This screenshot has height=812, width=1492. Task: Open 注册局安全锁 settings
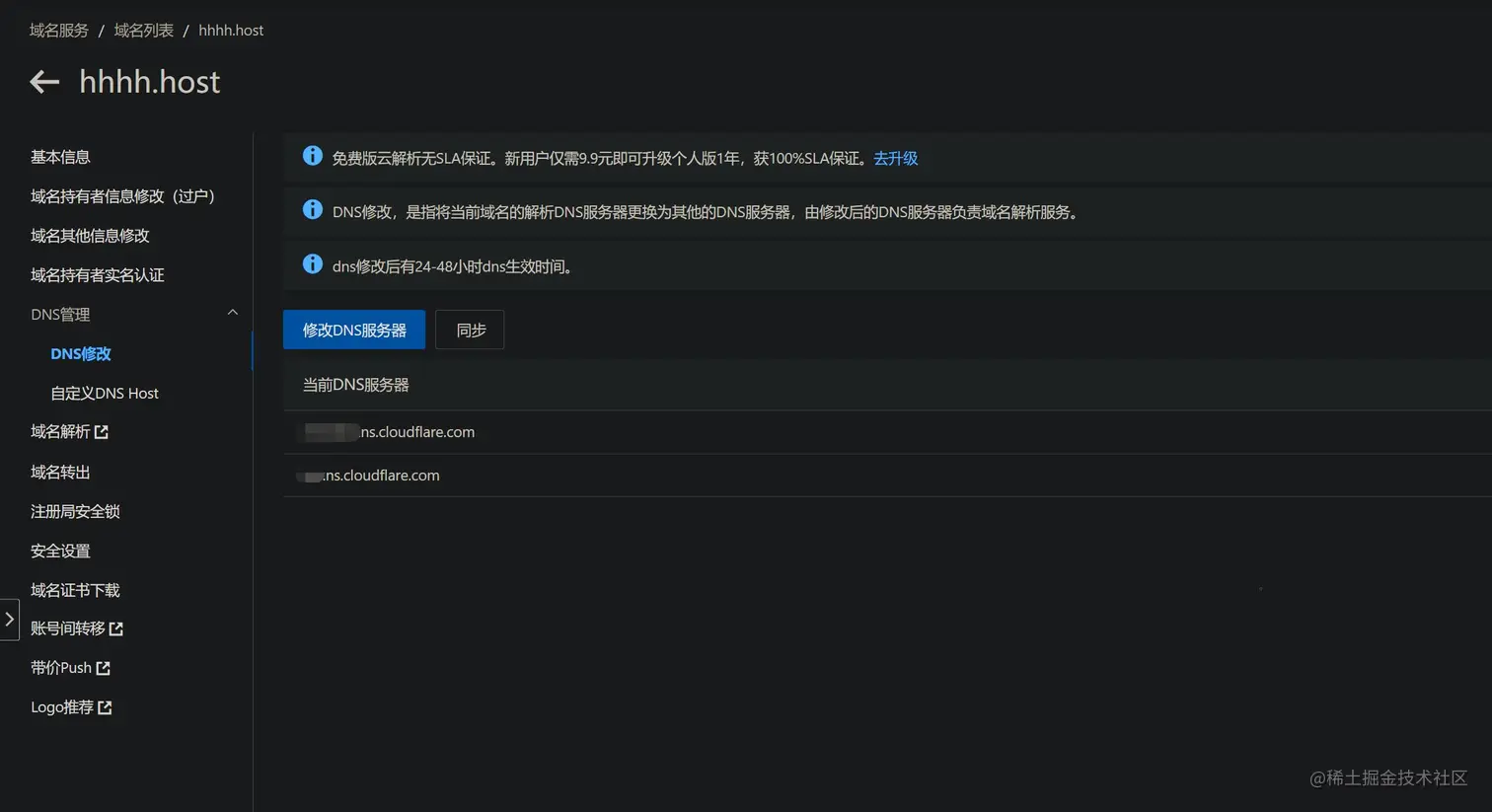coord(75,511)
